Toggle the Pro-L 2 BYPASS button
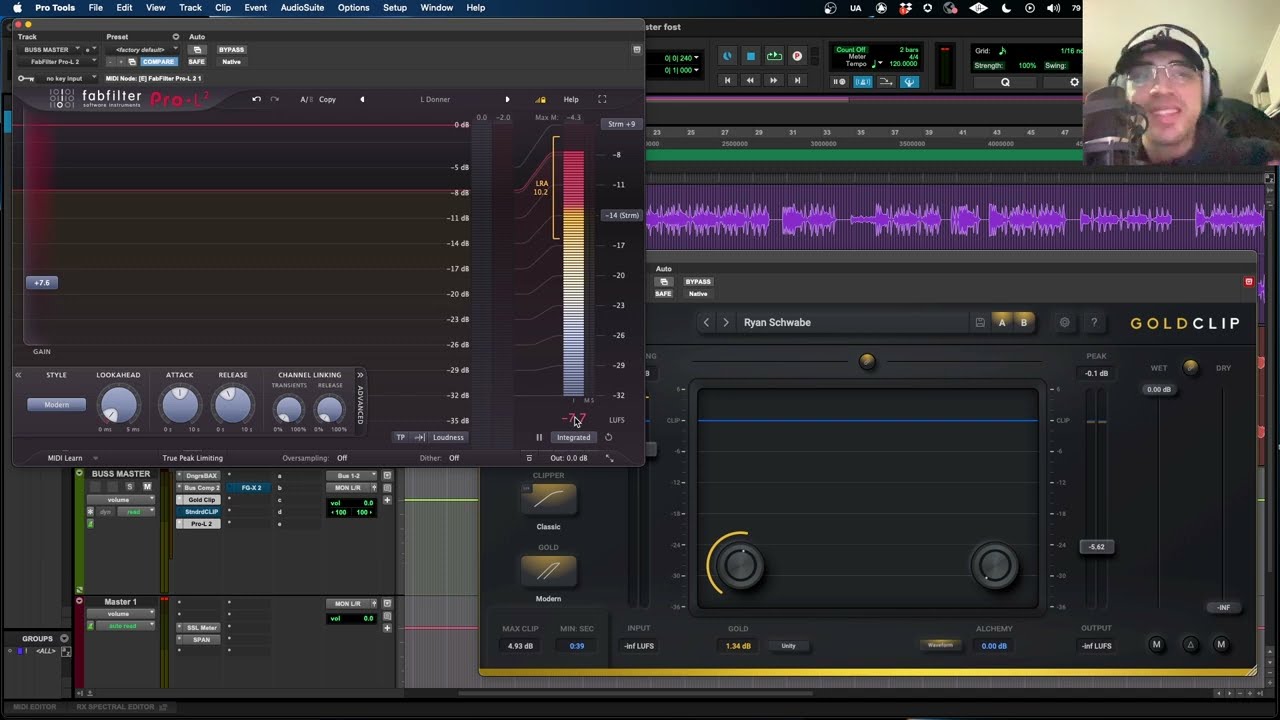The image size is (1280, 720). coord(231,49)
